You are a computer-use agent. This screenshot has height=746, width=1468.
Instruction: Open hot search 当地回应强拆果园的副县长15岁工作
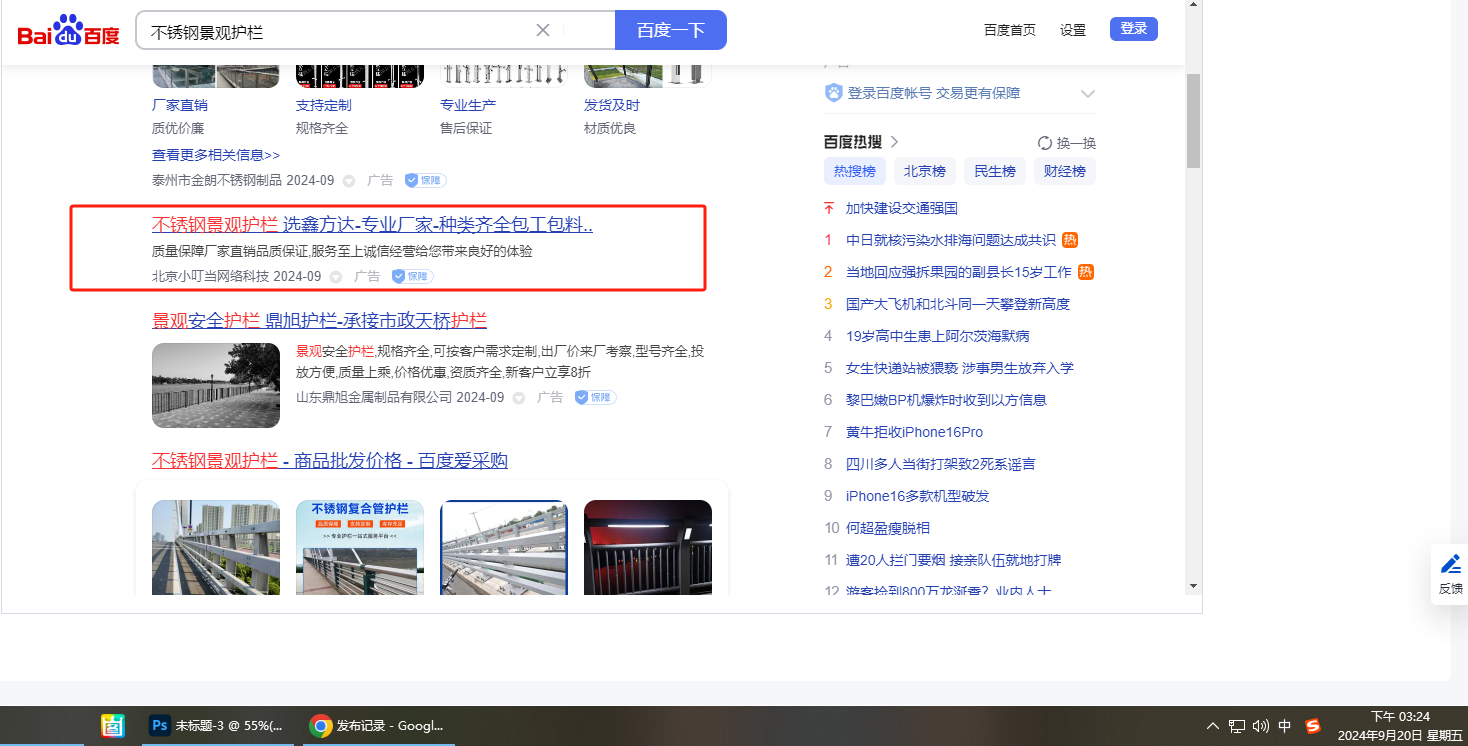click(x=959, y=272)
